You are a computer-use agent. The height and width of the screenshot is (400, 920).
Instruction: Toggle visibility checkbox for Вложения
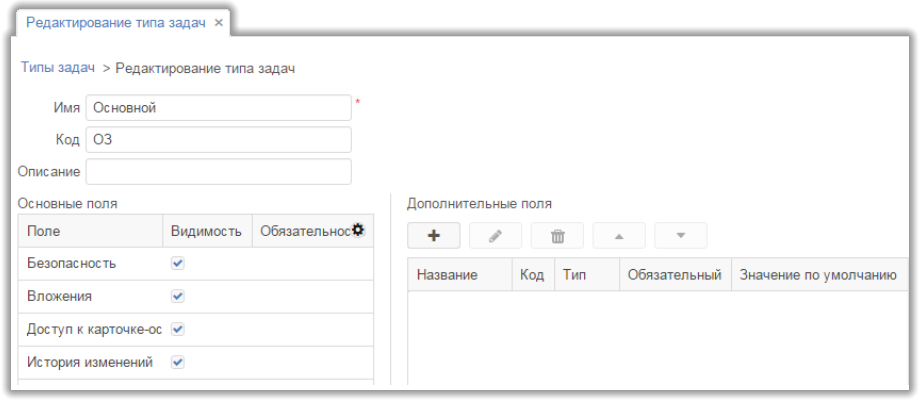[178, 297]
